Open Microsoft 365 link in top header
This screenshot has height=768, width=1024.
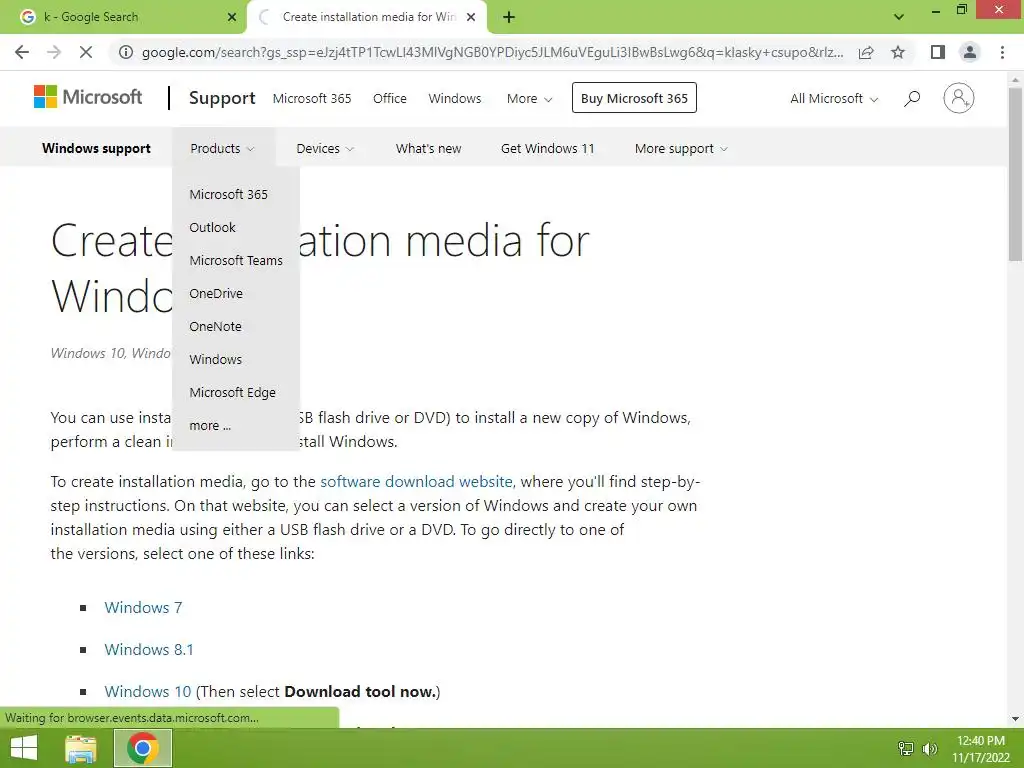(x=312, y=98)
